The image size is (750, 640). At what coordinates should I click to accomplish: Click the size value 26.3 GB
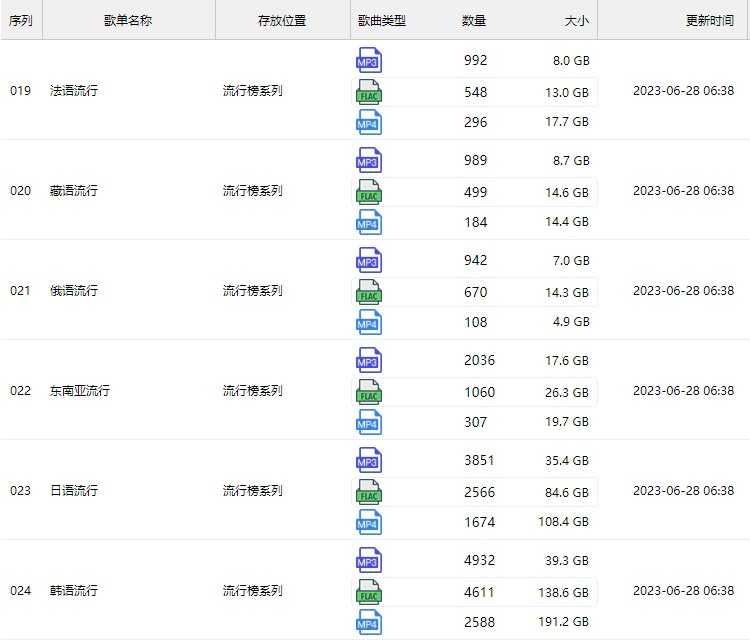click(x=567, y=392)
